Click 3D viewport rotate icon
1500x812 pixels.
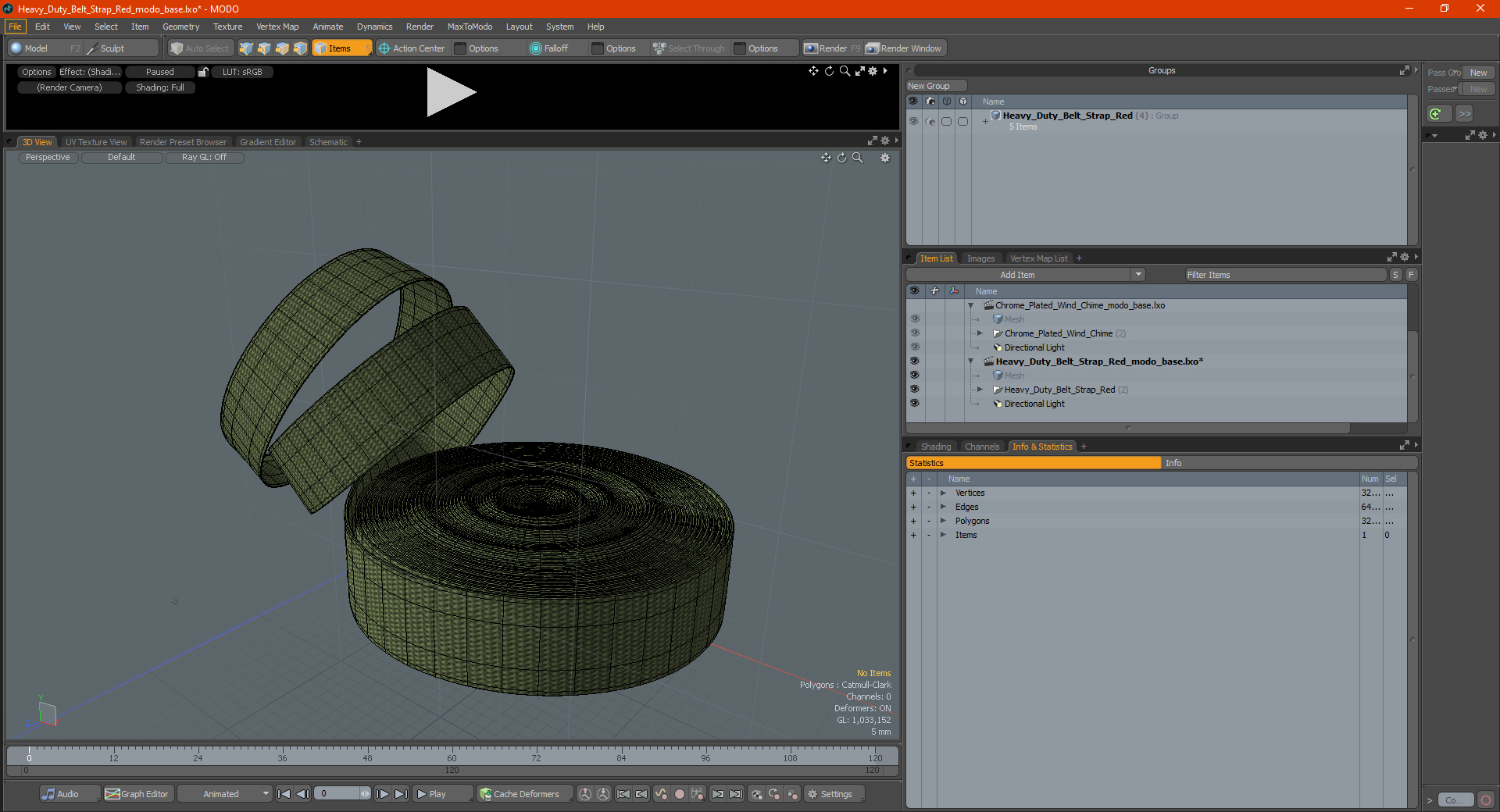pos(842,158)
